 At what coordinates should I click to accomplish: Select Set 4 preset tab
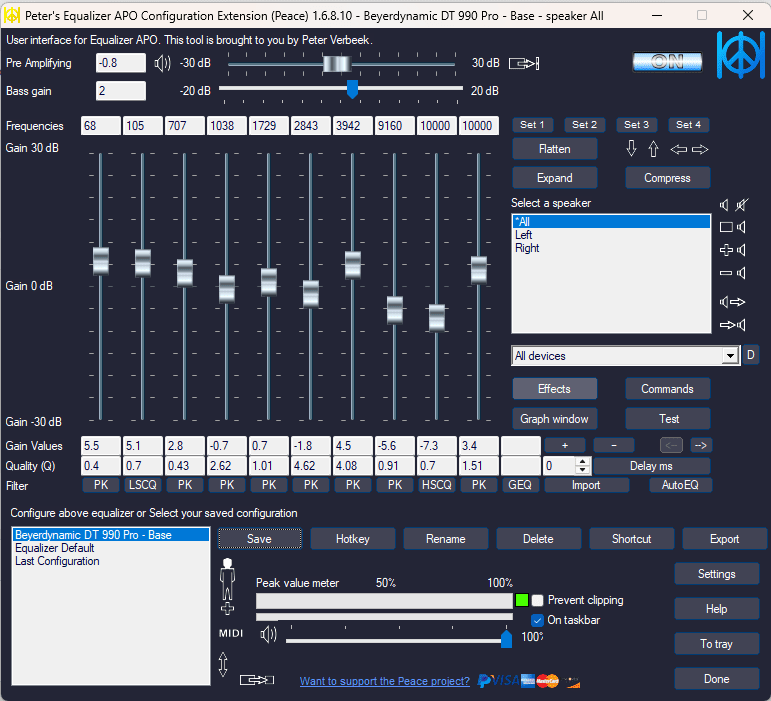[689, 125]
